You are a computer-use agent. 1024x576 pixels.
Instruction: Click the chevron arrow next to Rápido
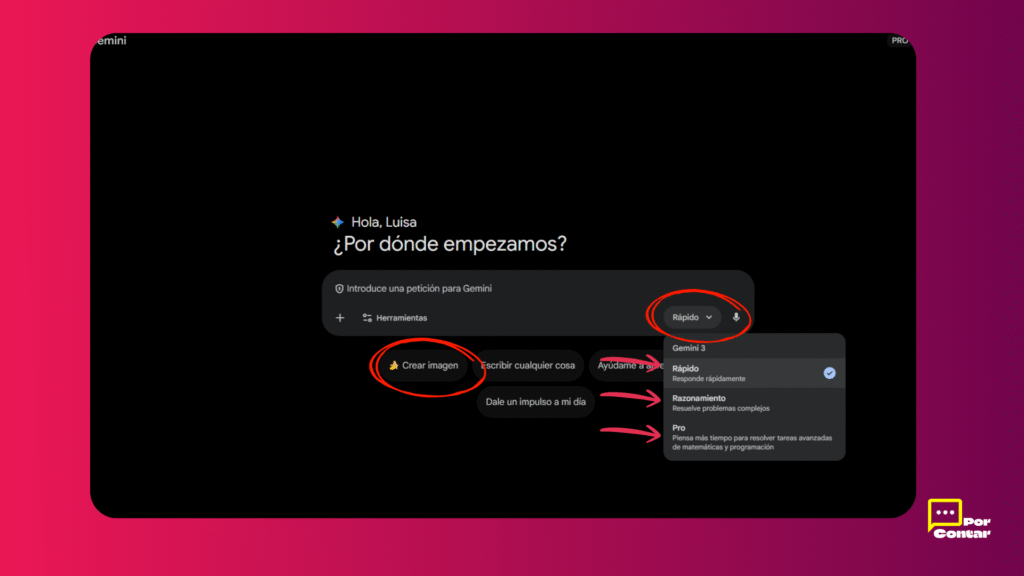(x=709, y=317)
